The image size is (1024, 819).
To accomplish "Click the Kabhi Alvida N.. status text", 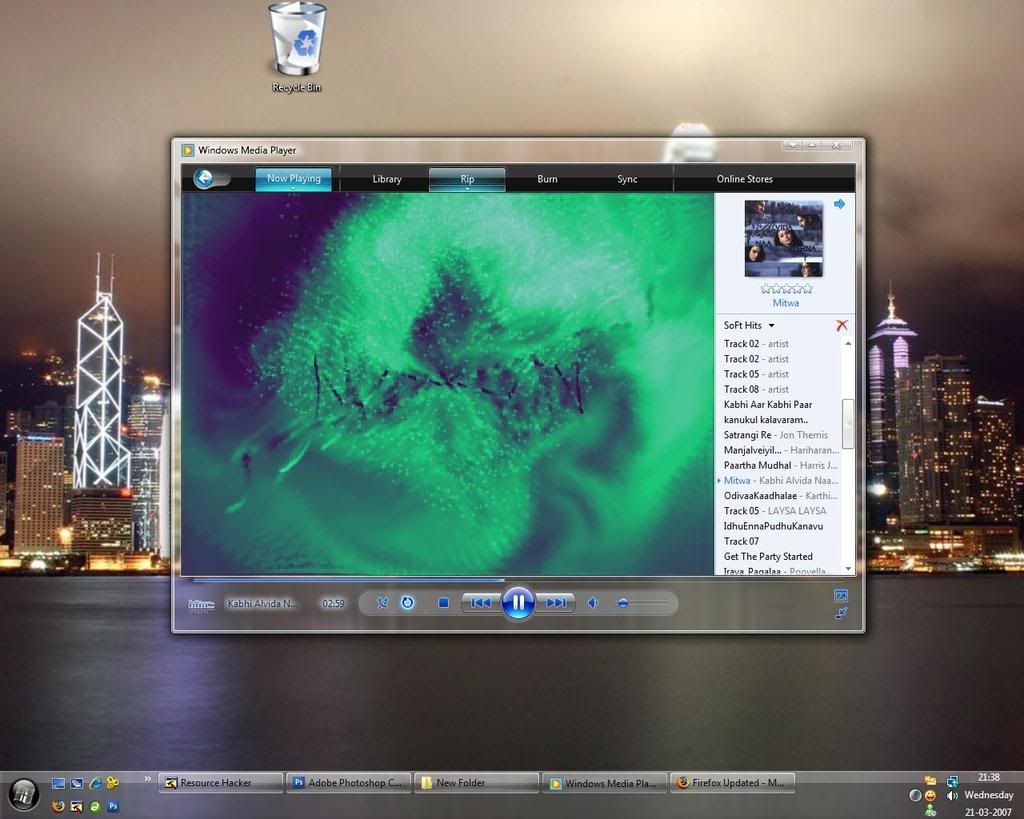I will (x=262, y=603).
